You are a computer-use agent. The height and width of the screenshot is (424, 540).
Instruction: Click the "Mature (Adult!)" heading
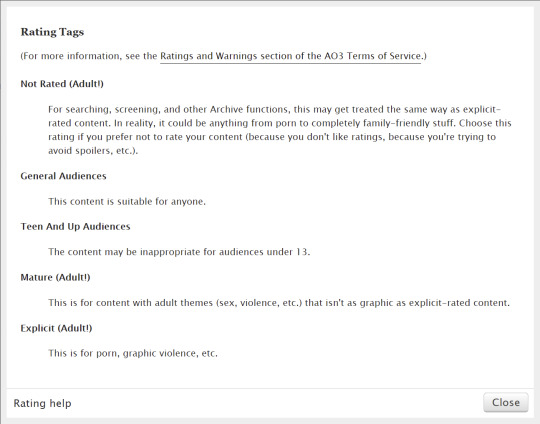[x=55, y=277]
